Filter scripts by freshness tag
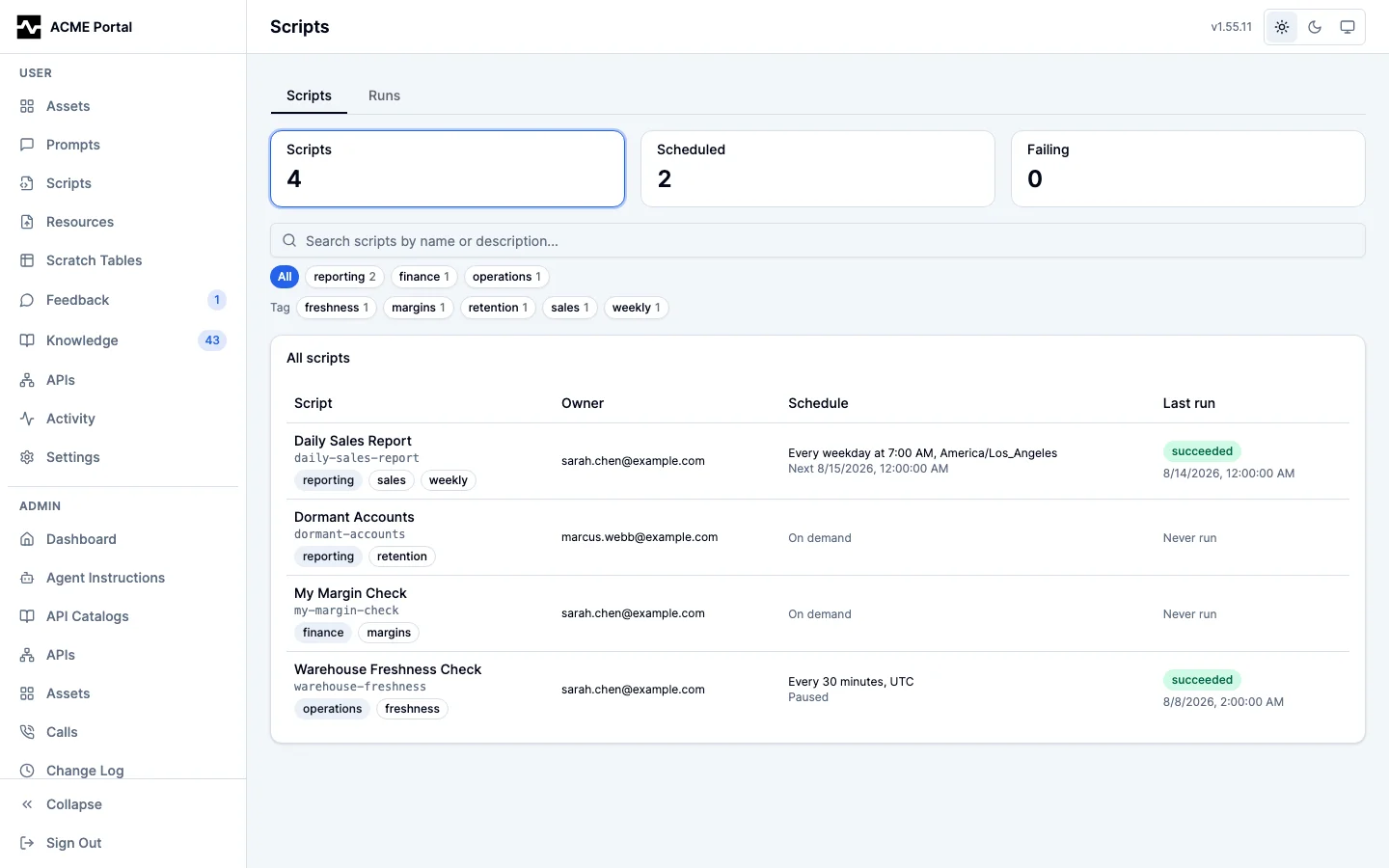This screenshot has width=1389, height=868. click(337, 308)
